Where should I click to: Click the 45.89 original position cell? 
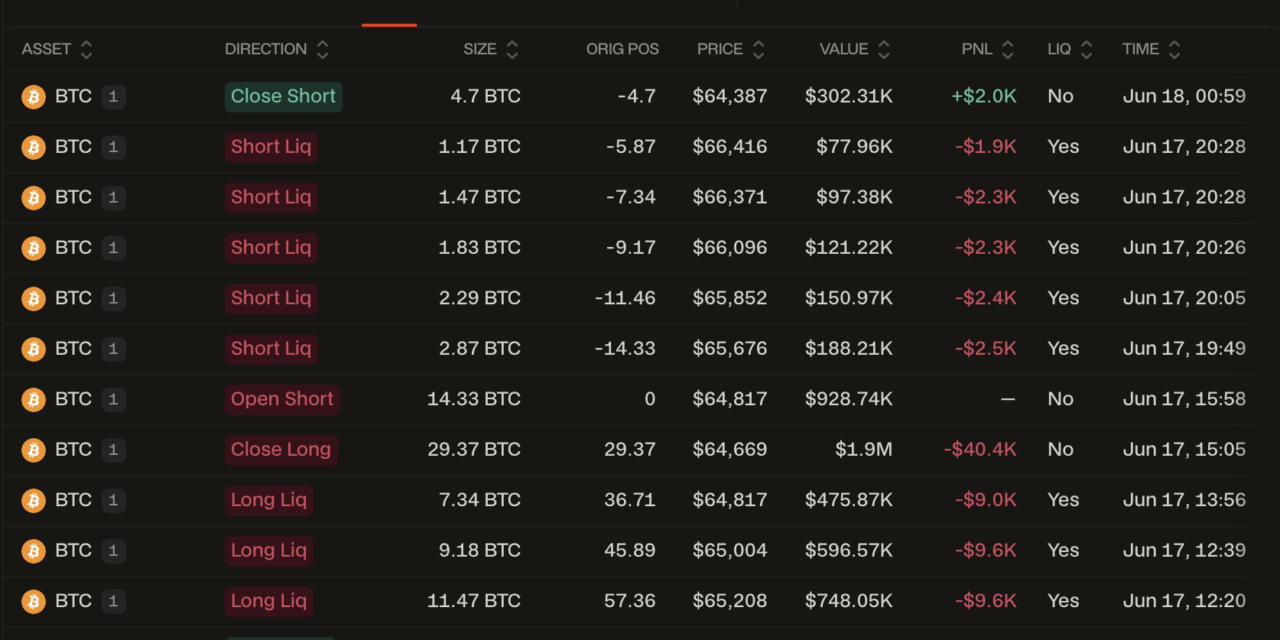click(x=630, y=551)
